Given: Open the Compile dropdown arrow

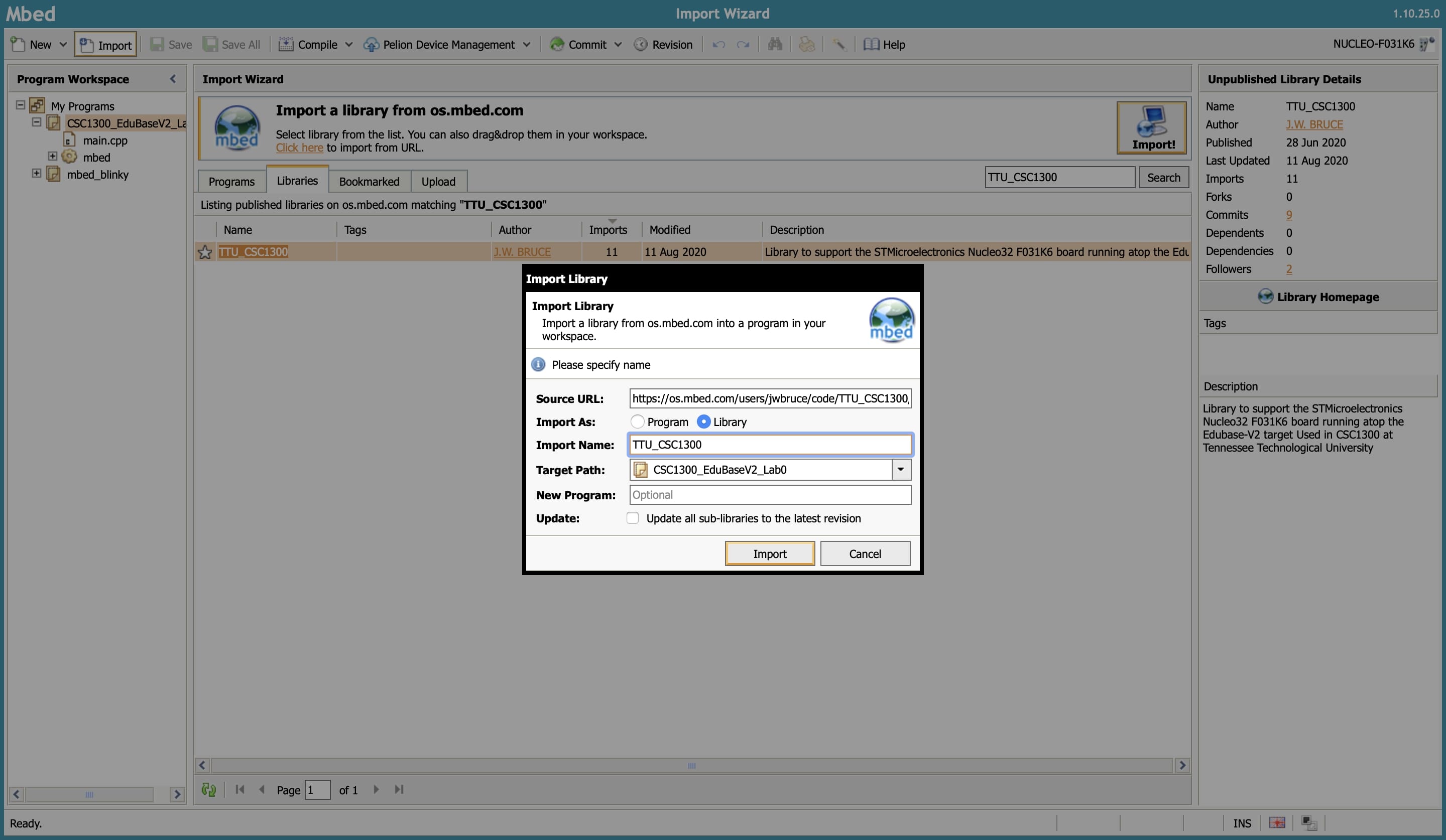Looking at the screenshot, I should point(348,44).
